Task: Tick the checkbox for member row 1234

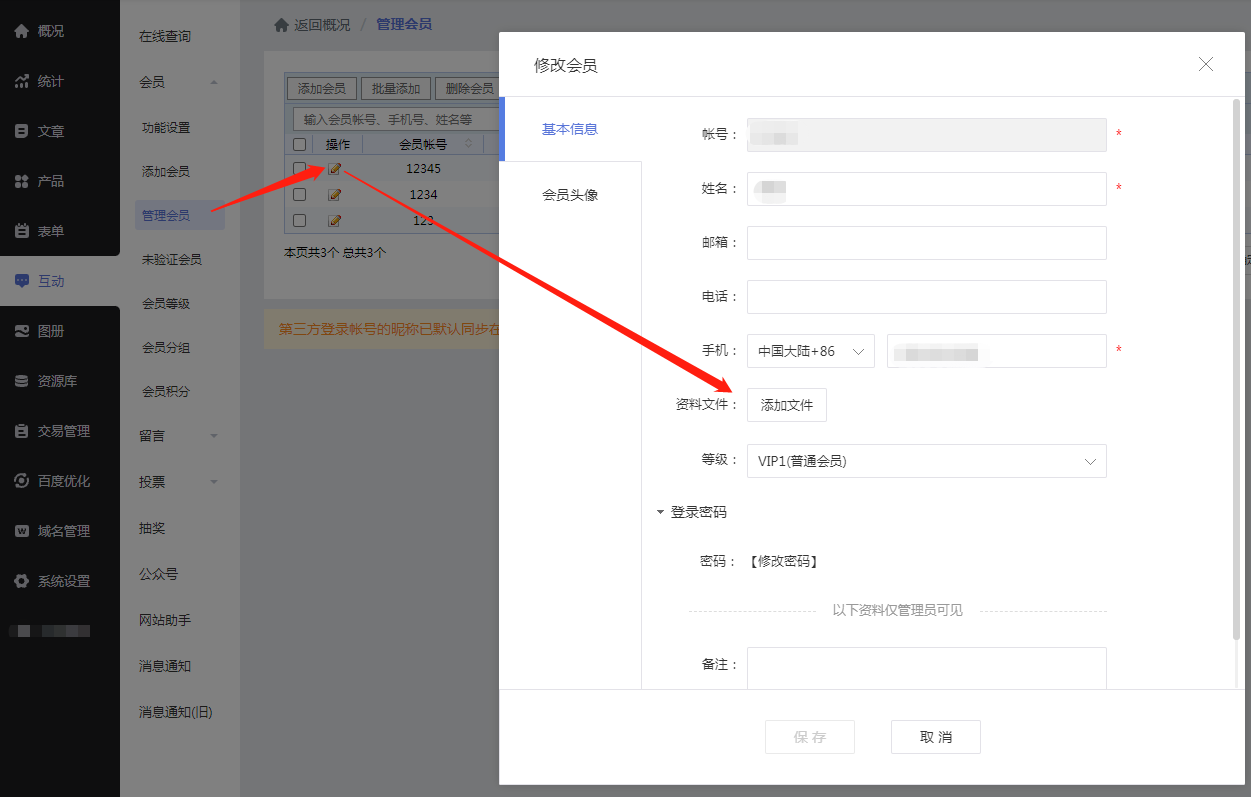Action: coord(299,195)
